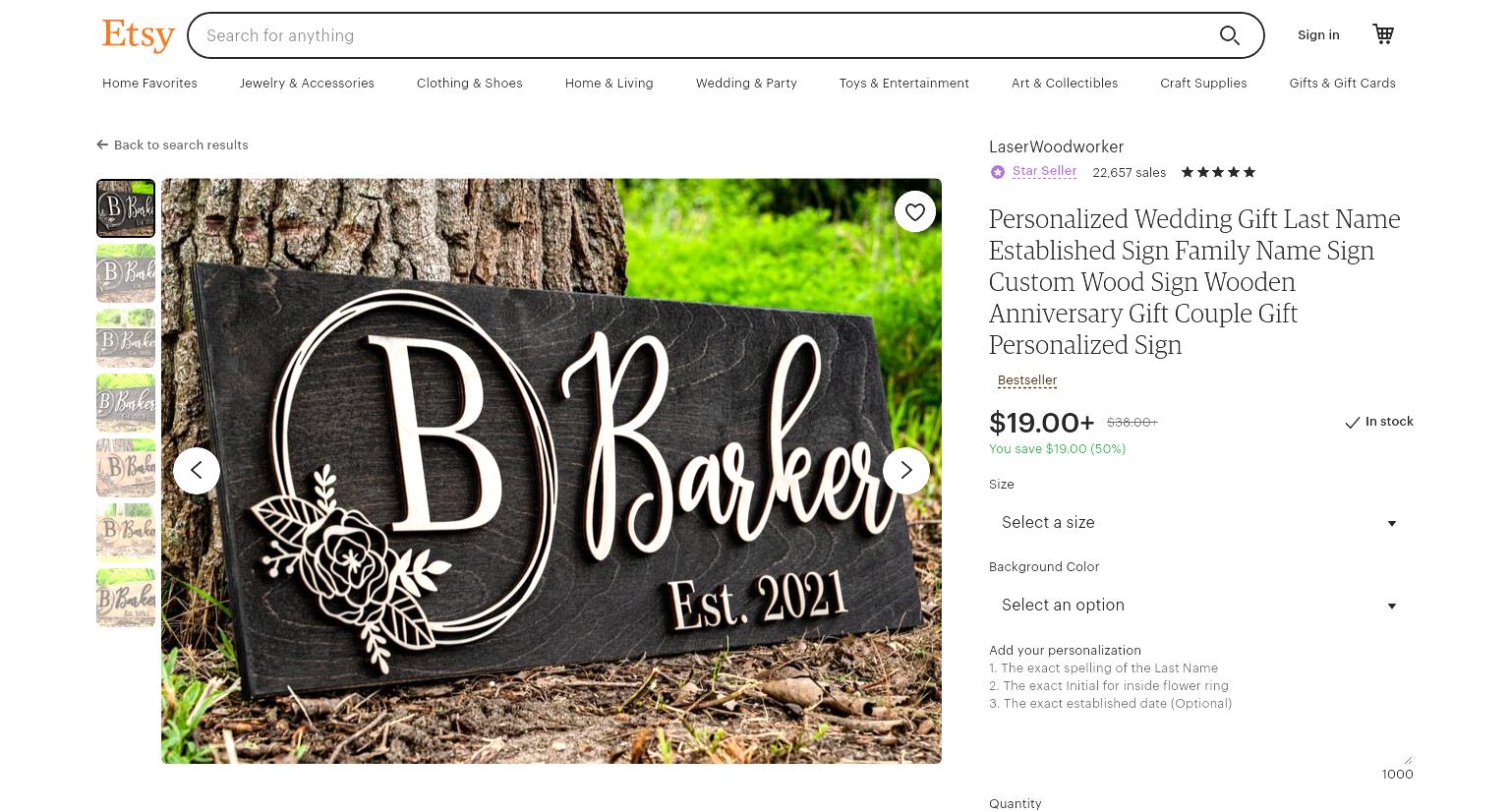Open the Background Color dropdown
1510x812 pixels.
click(1200, 606)
